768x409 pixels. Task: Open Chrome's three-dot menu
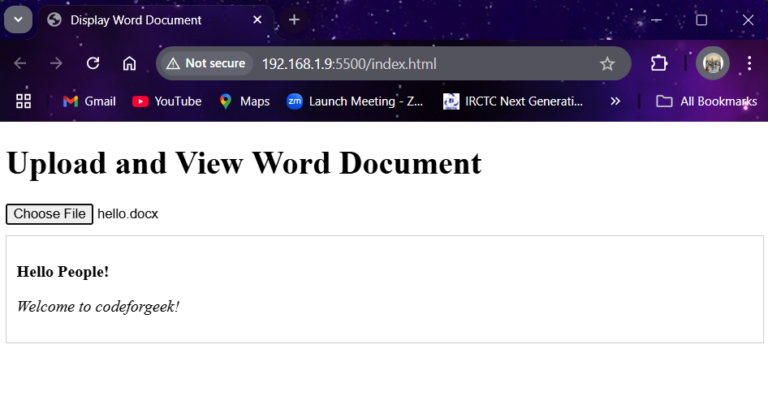pos(749,63)
